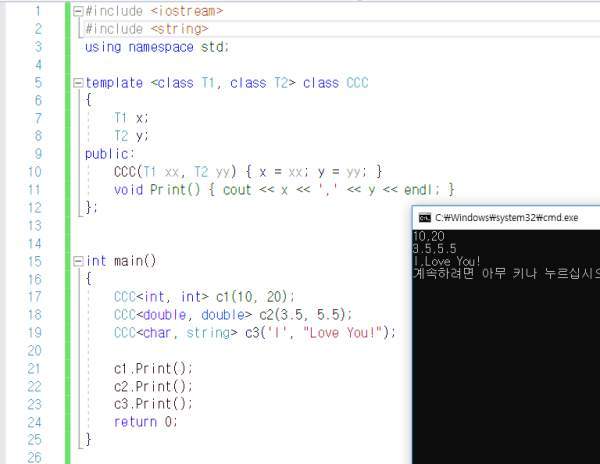Screen dimensions: 600x464
Task: Click line number 25 in the gutter
Action: click(x=34, y=440)
